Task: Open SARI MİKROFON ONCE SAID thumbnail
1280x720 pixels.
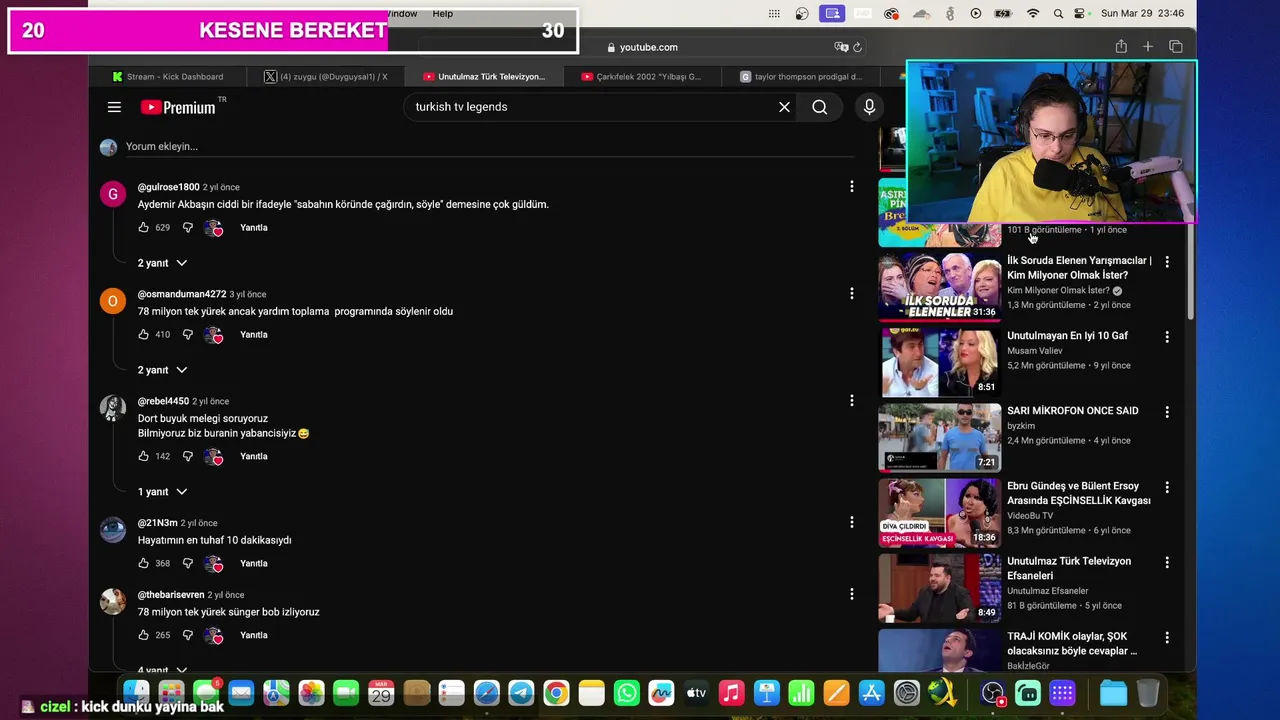Action: click(x=939, y=437)
